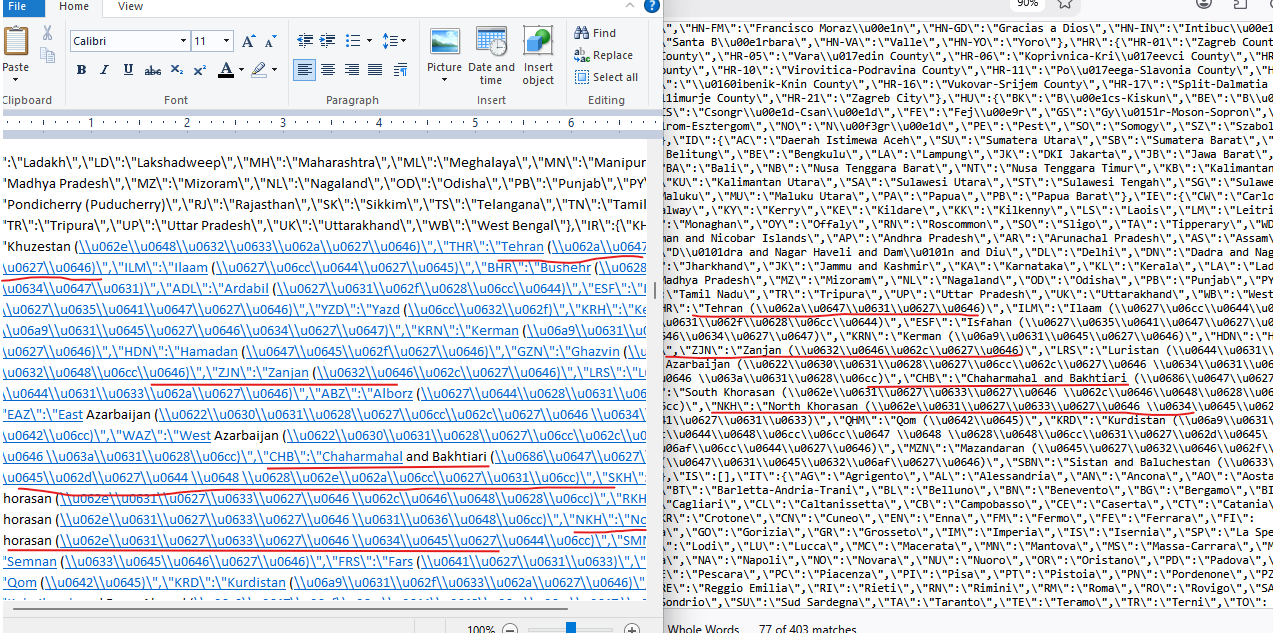Click the Strikethrough icon
Screen dimensions: 1273x633
tap(152, 70)
